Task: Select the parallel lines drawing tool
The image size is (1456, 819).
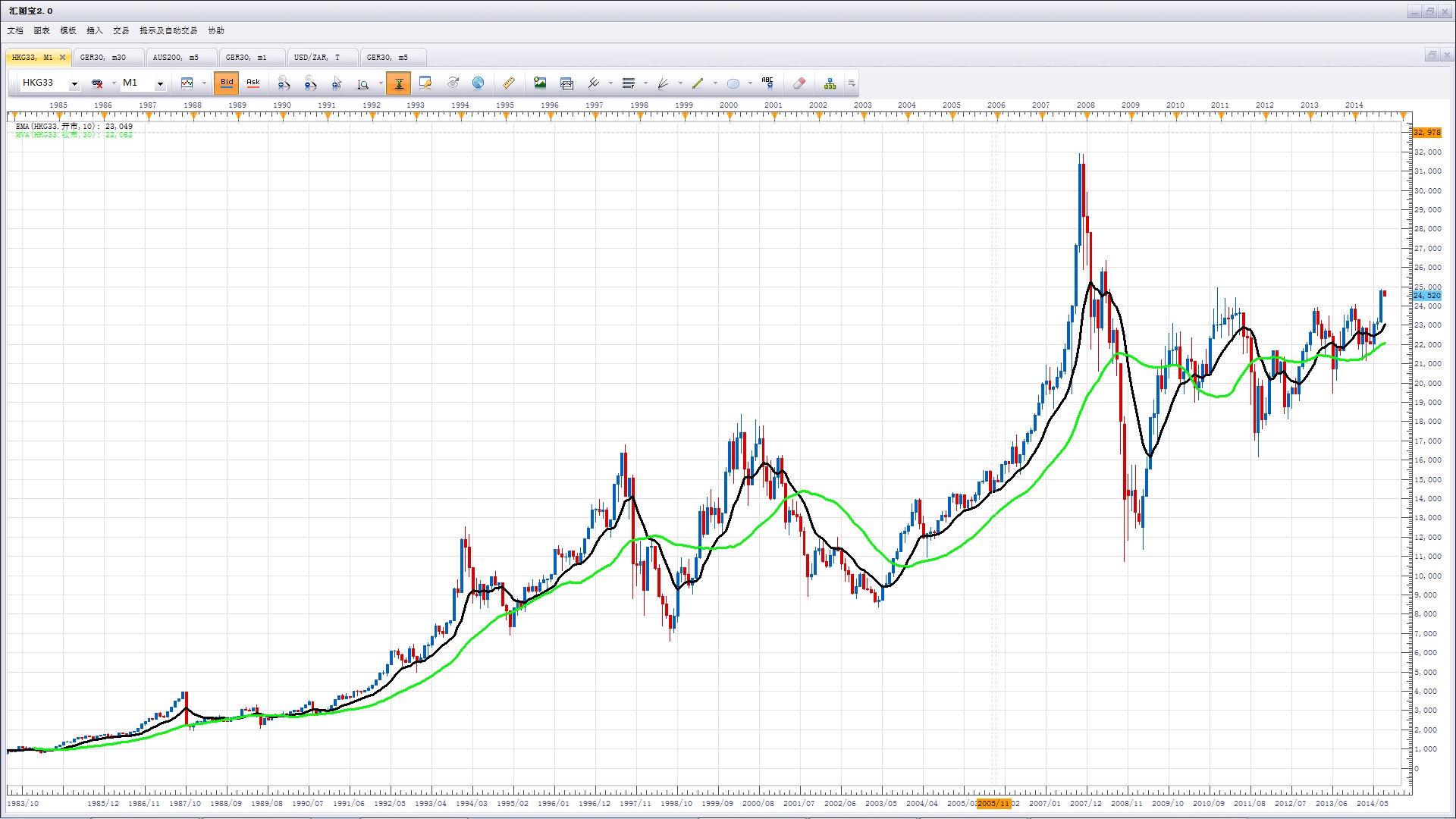Action: click(x=594, y=83)
